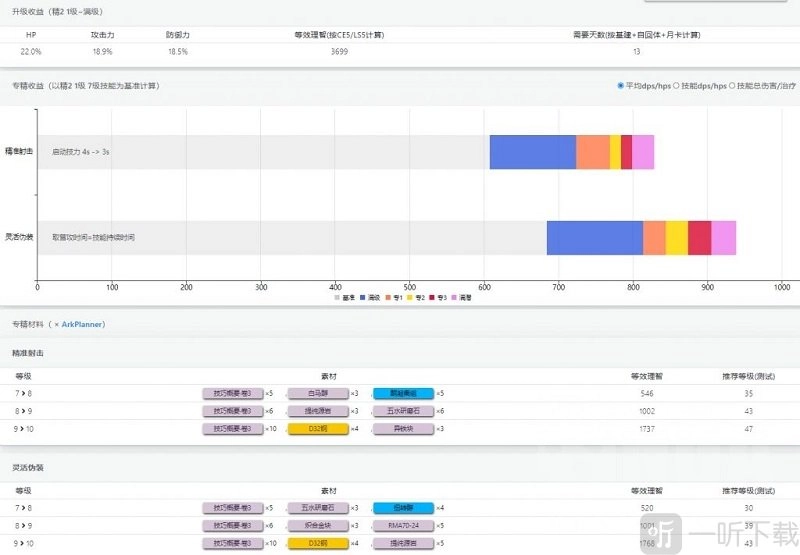The width and height of the screenshot is (800, 555).
Task: Click the blue 扭转醇 material tag
Action: [x=403, y=508]
